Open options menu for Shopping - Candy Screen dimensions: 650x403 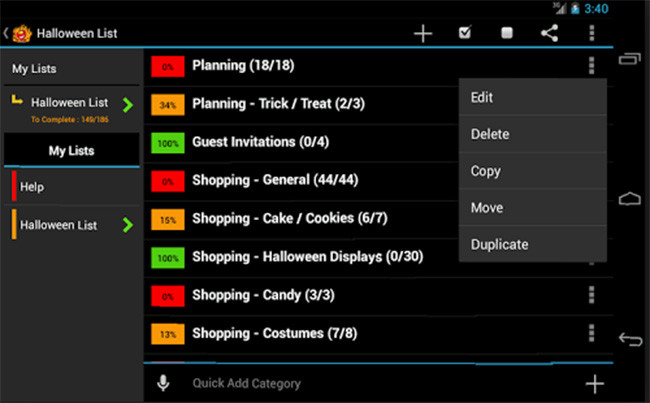[x=592, y=295]
